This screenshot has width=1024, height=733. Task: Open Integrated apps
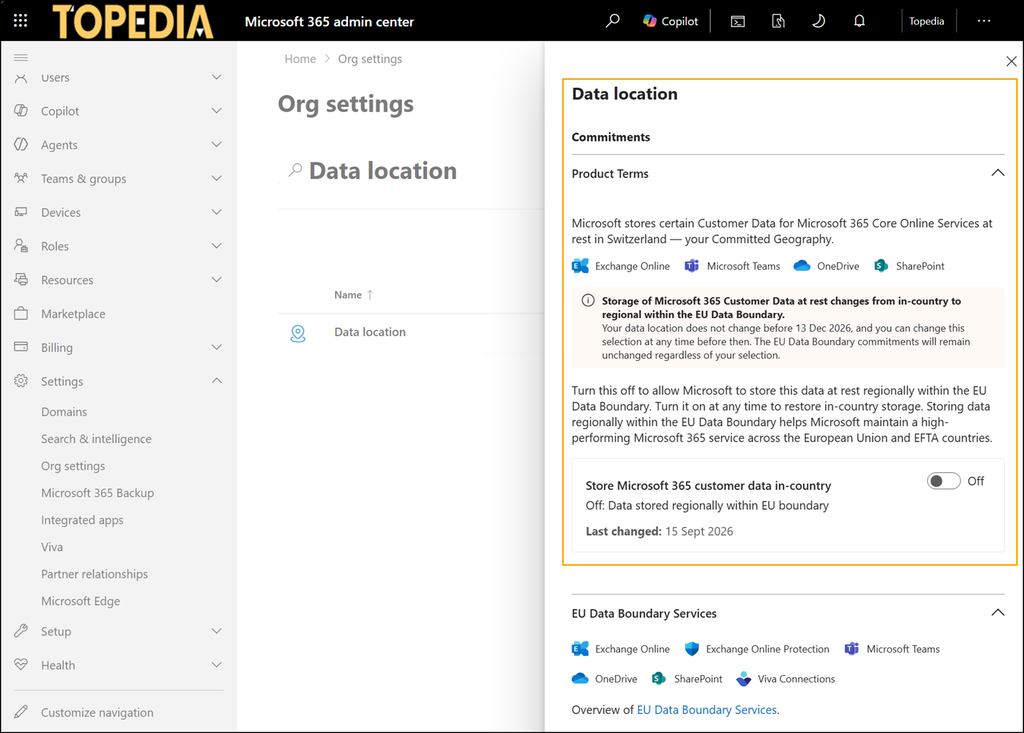pos(82,520)
